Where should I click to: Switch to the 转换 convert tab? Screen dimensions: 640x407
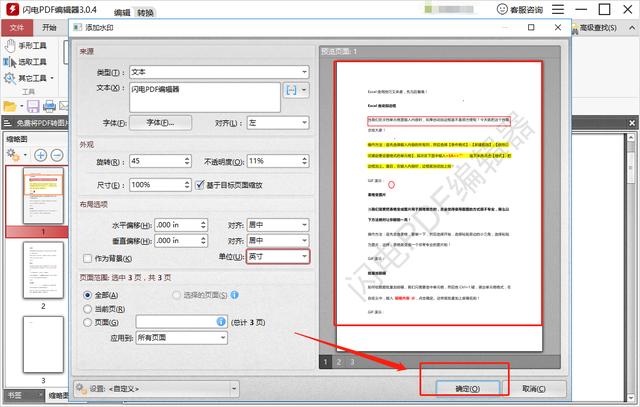point(146,12)
